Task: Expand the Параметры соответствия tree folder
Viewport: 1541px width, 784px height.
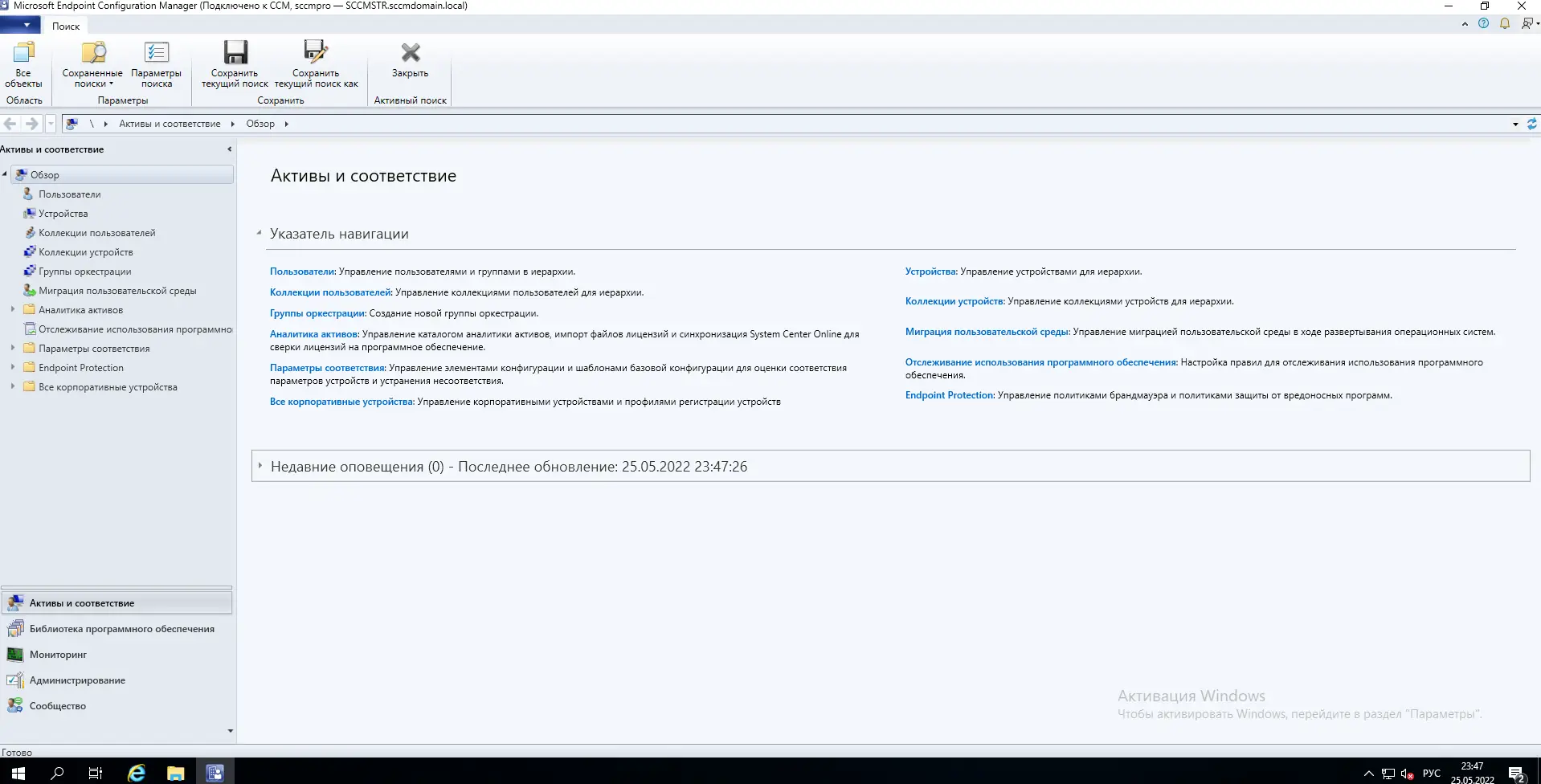Action: tap(12, 348)
